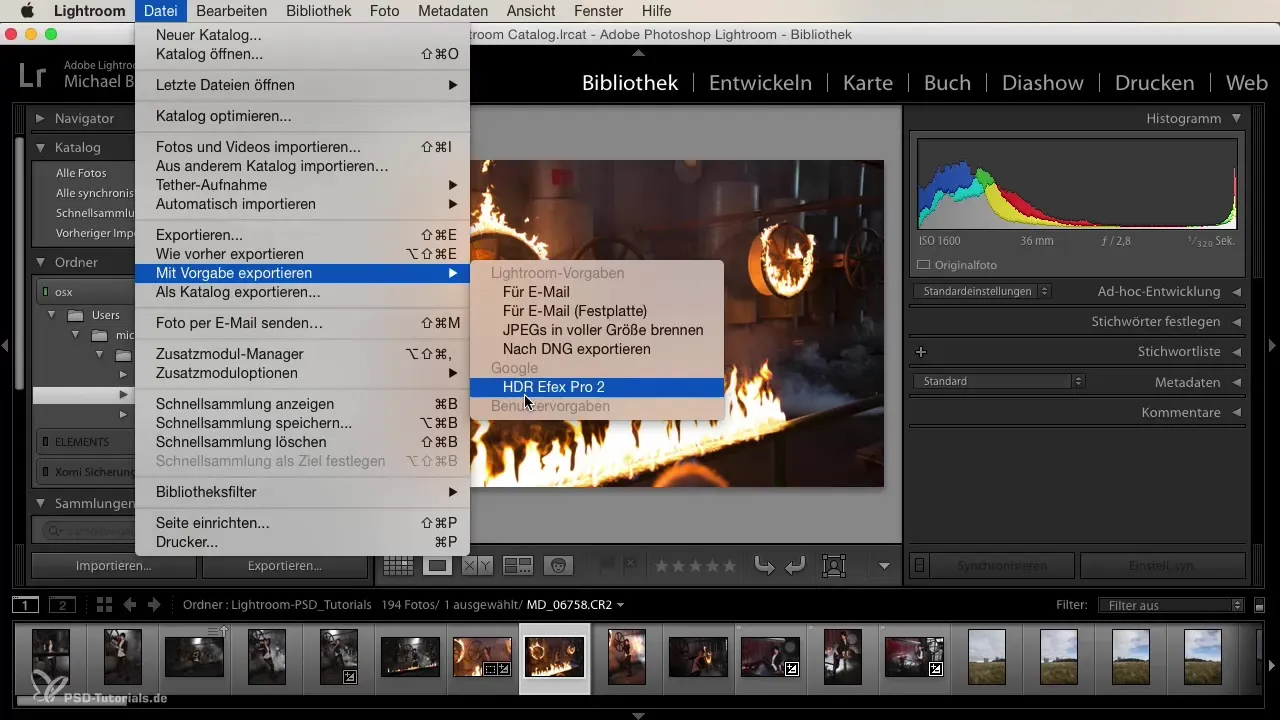The width and height of the screenshot is (1280, 720).
Task: Collapse the Navigator panel triangle
Action: point(41,118)
